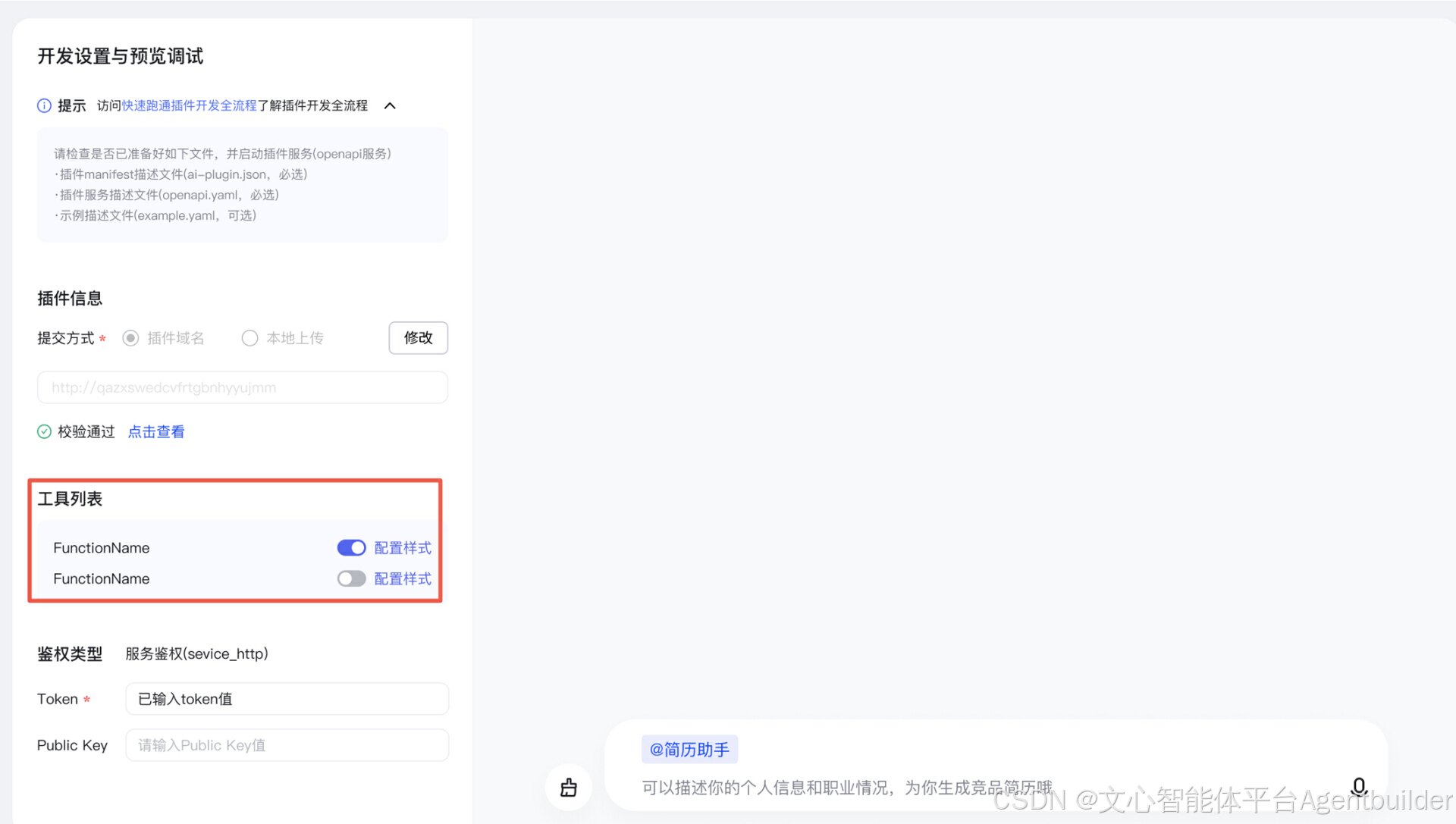Click the green validation passed checkmark icon

pos(44,431)
